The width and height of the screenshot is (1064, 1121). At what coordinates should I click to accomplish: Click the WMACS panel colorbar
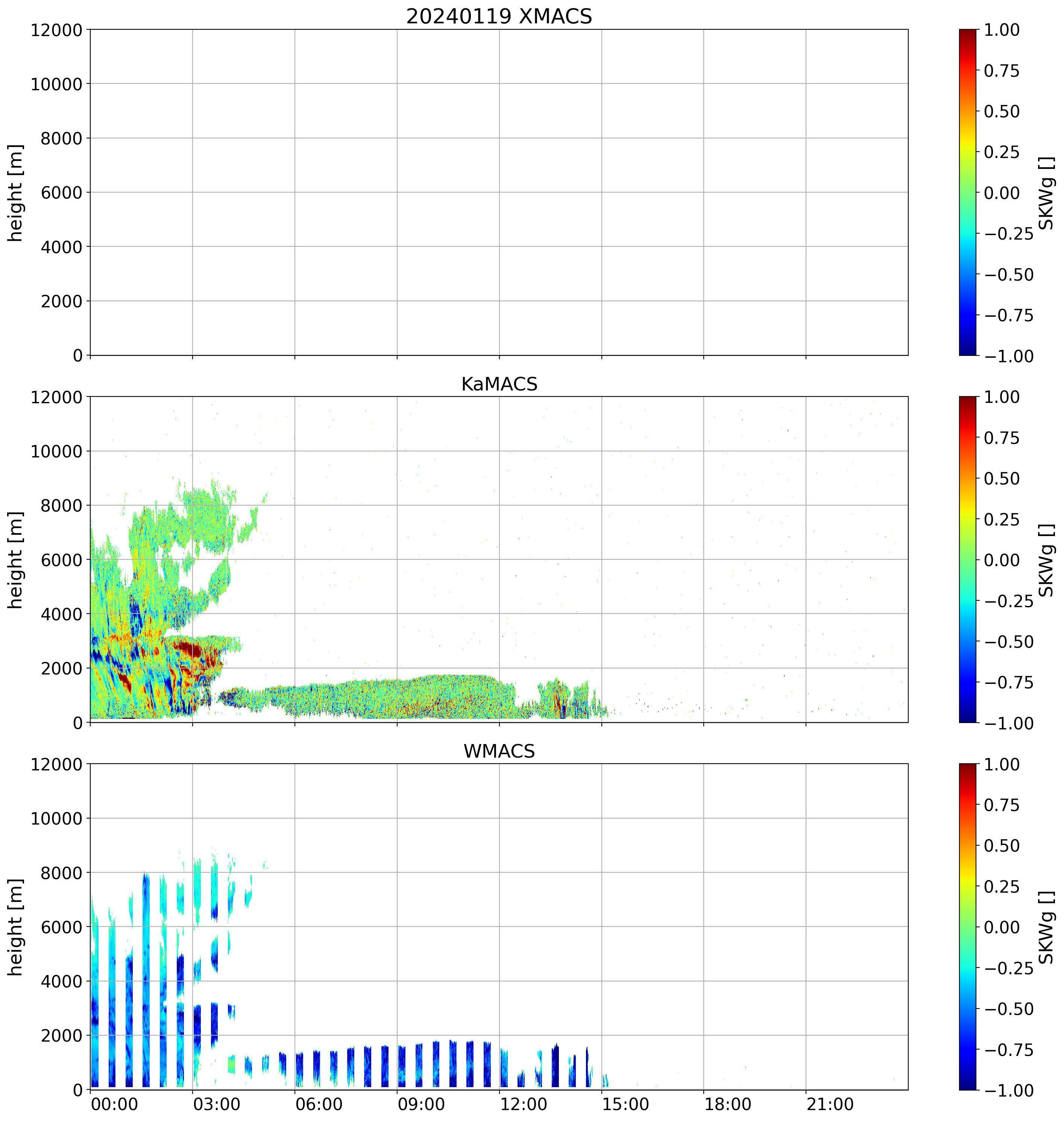pos(968,927)
